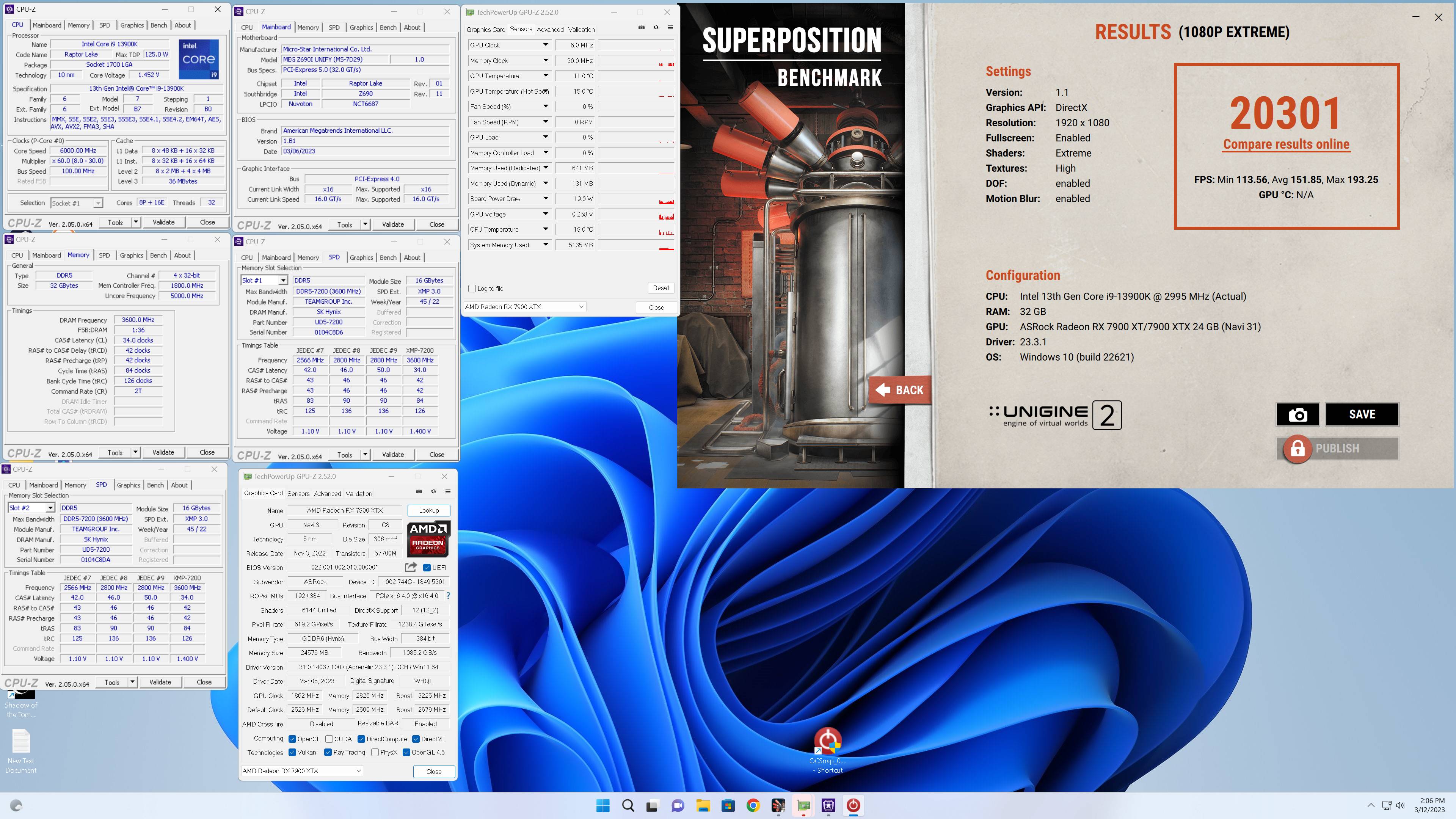Screen dimensions: 1456x819
Task: Open the Tools dropdown arrow in CPU-Z Mainboard window
Action: click(x=365, y=224)
